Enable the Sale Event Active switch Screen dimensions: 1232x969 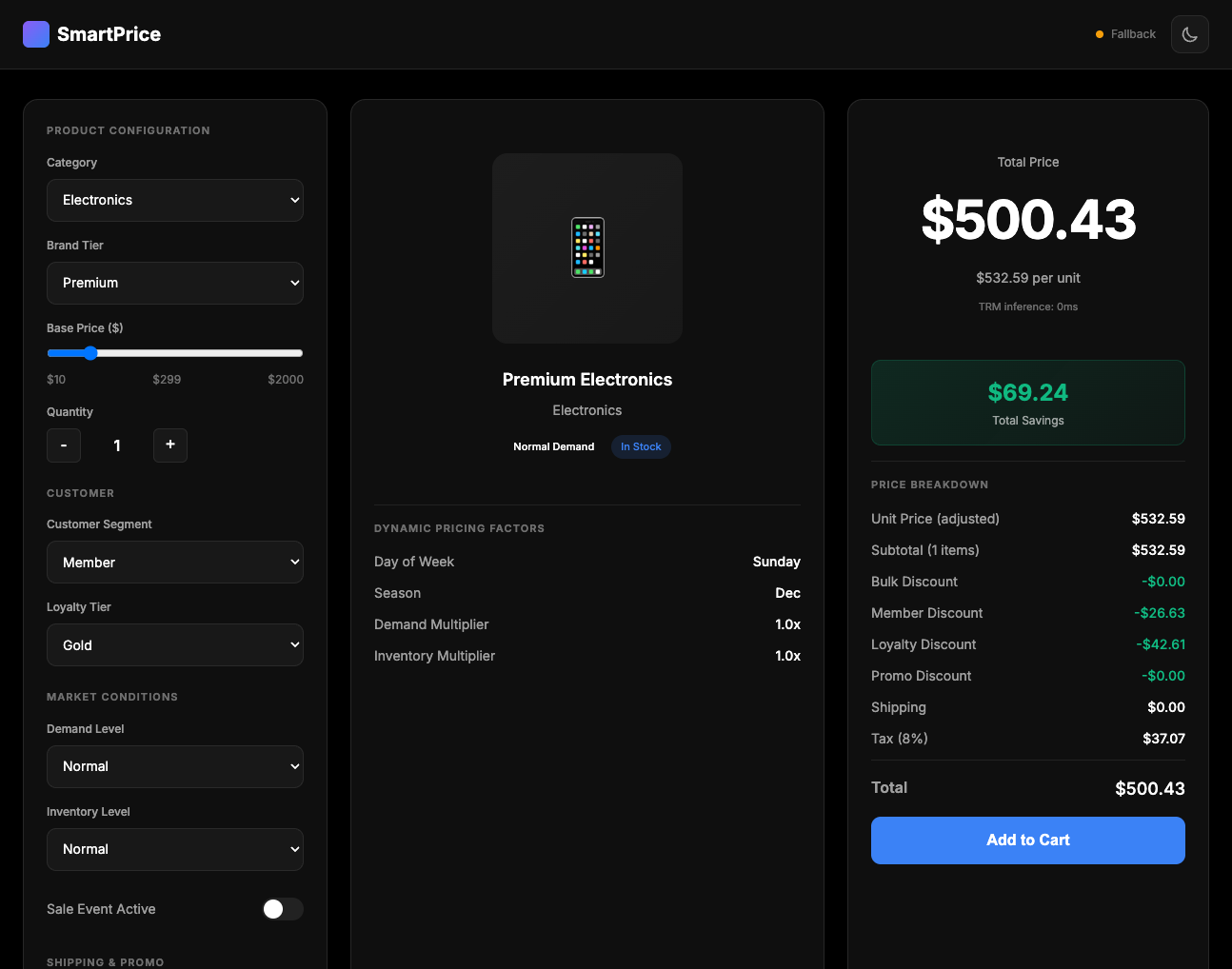click(283, 909)
